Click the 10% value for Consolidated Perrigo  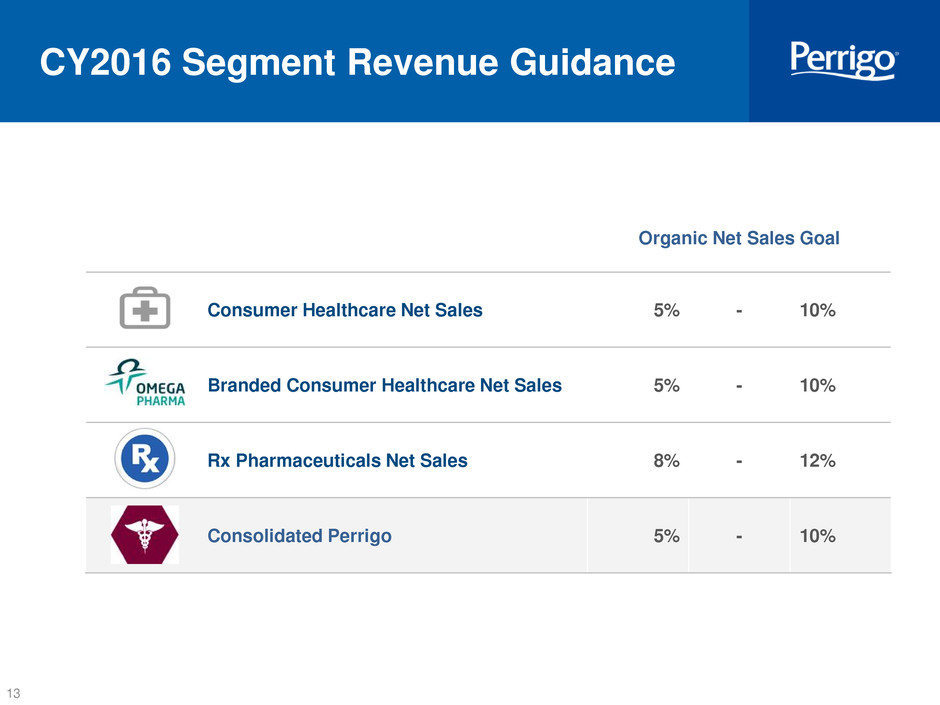click(818, 535)
